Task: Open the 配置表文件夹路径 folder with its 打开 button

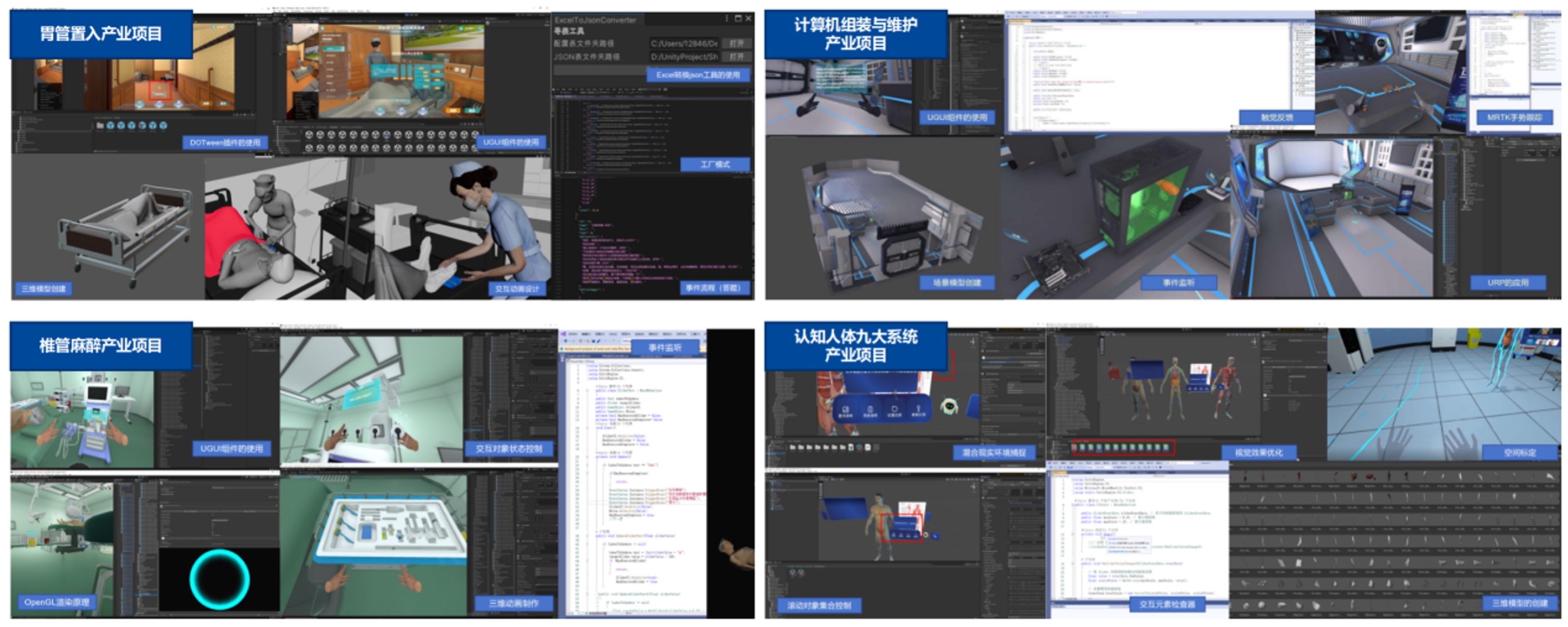Action: [737, 44]
